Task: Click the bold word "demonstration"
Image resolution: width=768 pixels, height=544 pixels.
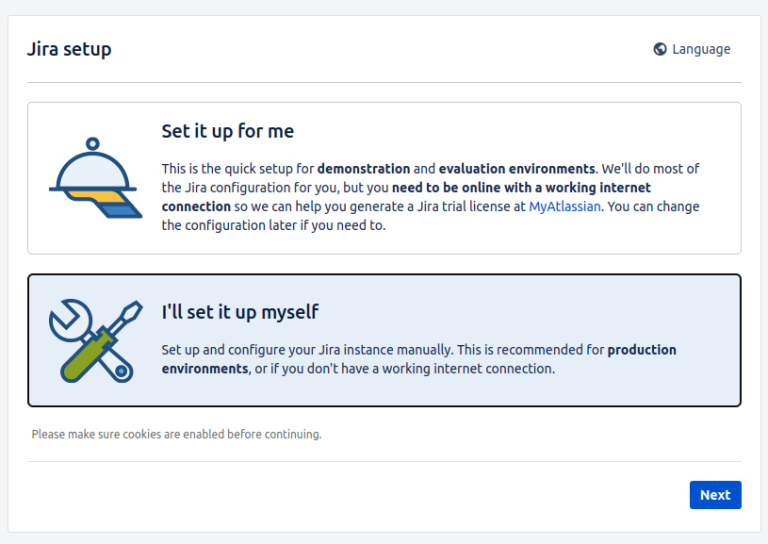Action: point(364,168)
